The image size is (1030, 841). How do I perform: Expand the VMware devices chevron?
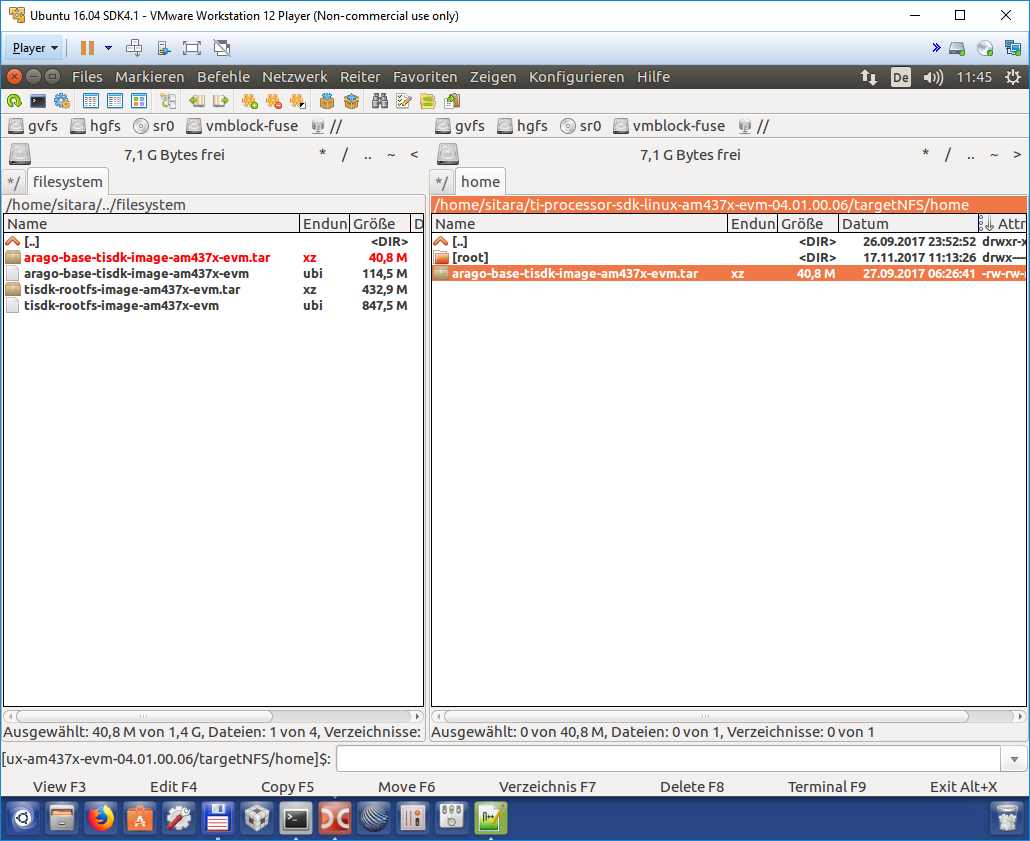[936, 47]
